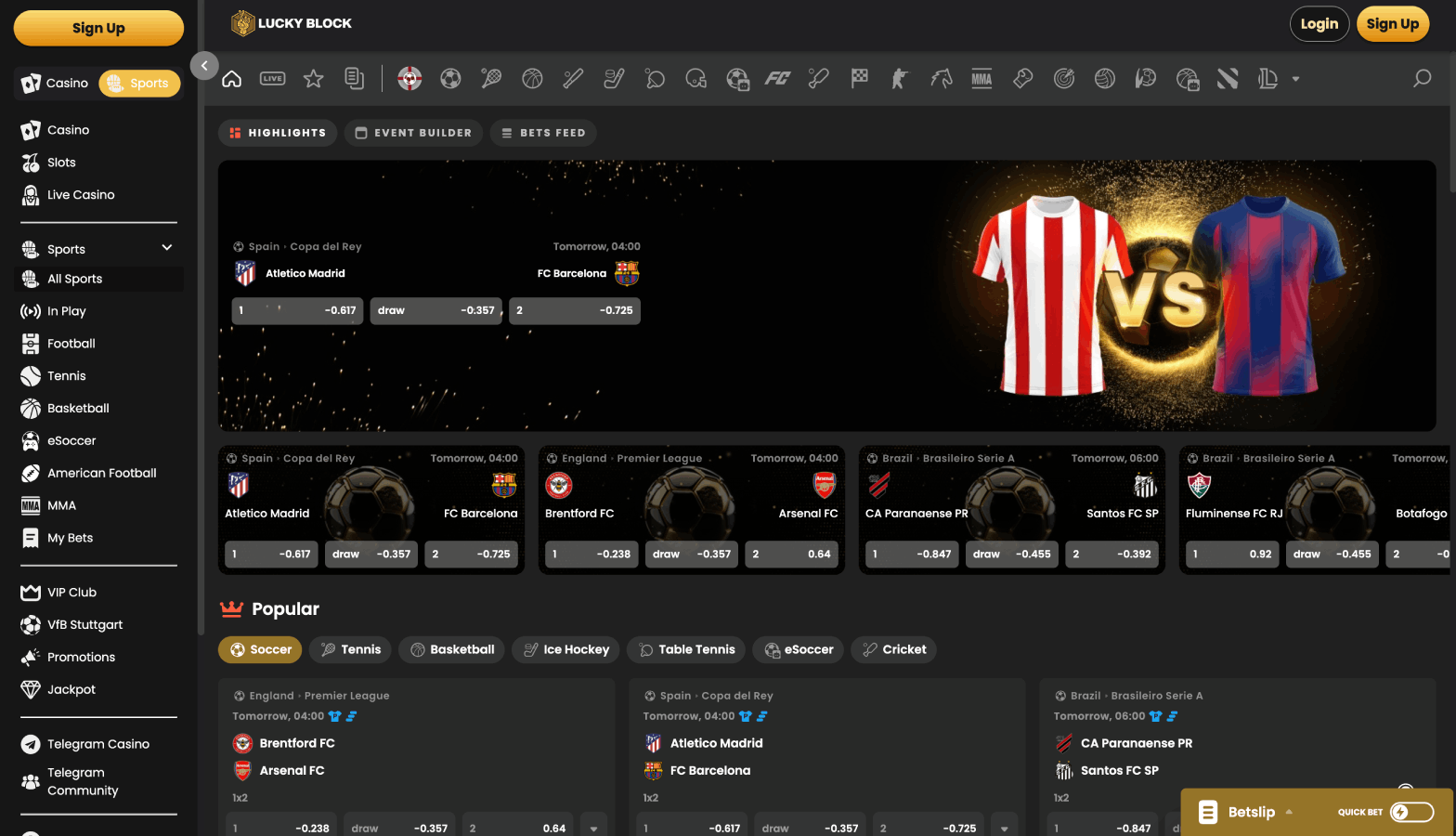Select the handball icon
1456x836 pixels.
pos(1146,79)
